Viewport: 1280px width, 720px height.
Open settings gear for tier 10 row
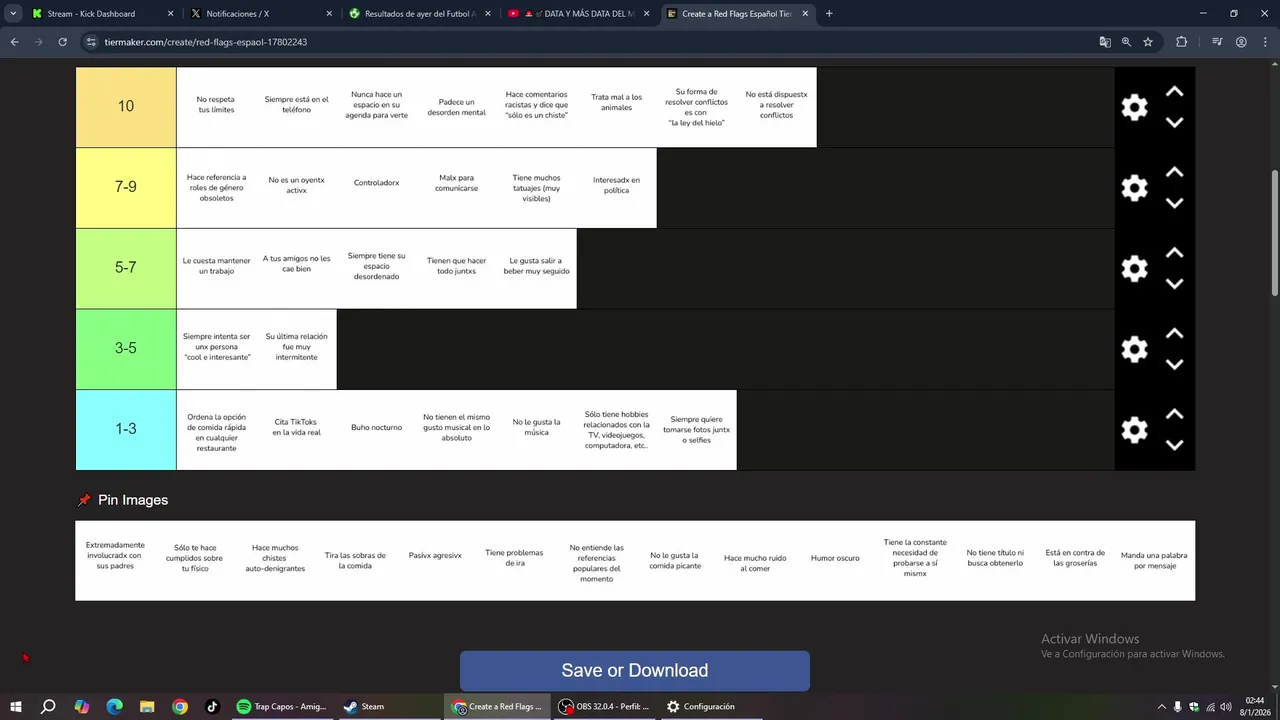[1134, 108]
